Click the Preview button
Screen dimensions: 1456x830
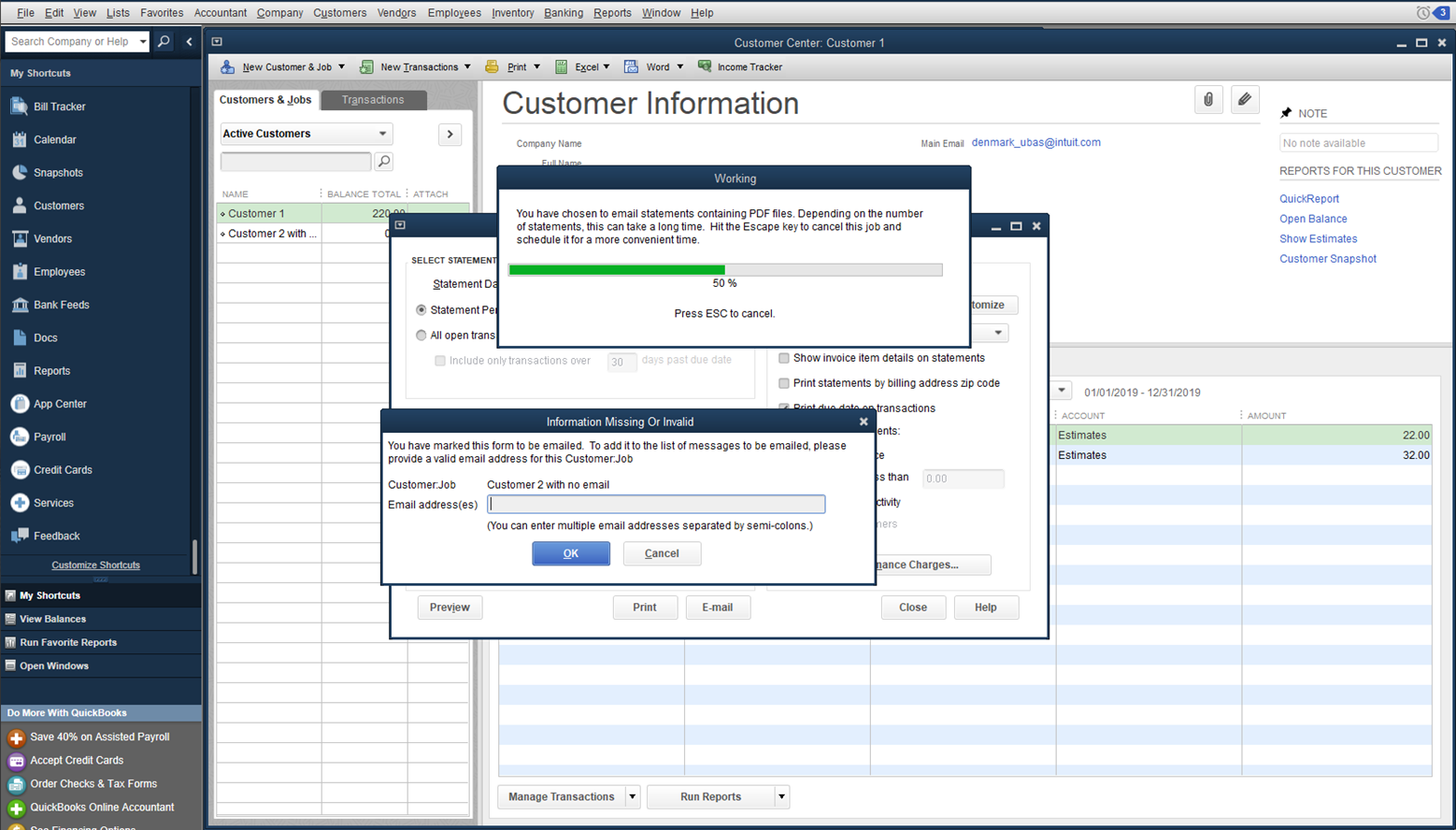click(450, 608)
